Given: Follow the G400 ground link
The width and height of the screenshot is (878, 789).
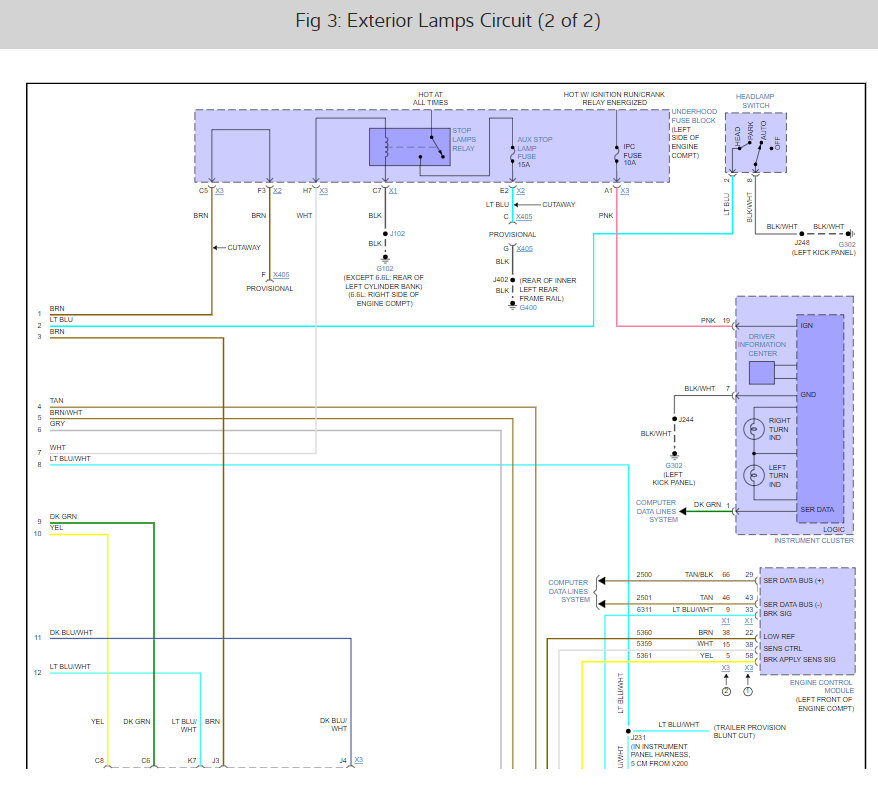Looking at the screenshot, I should click(x=528, y=308).
